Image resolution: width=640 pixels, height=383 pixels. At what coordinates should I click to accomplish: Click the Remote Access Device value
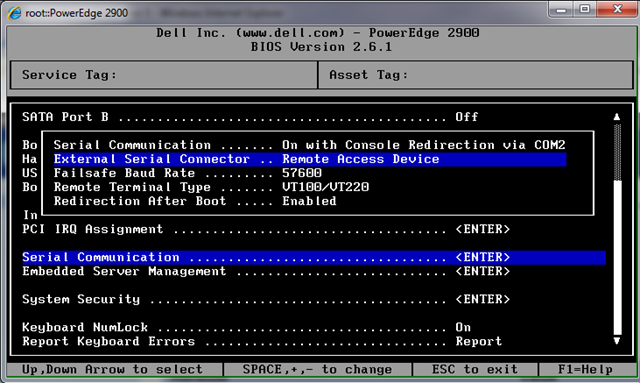[361, 159]
